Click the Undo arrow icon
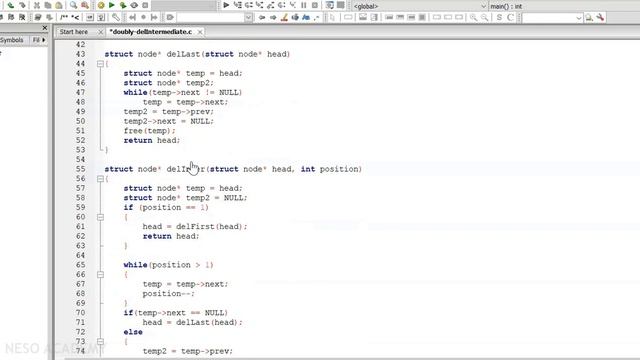The width and height of the screenshot is (640, 360). [x=11, y=5]
